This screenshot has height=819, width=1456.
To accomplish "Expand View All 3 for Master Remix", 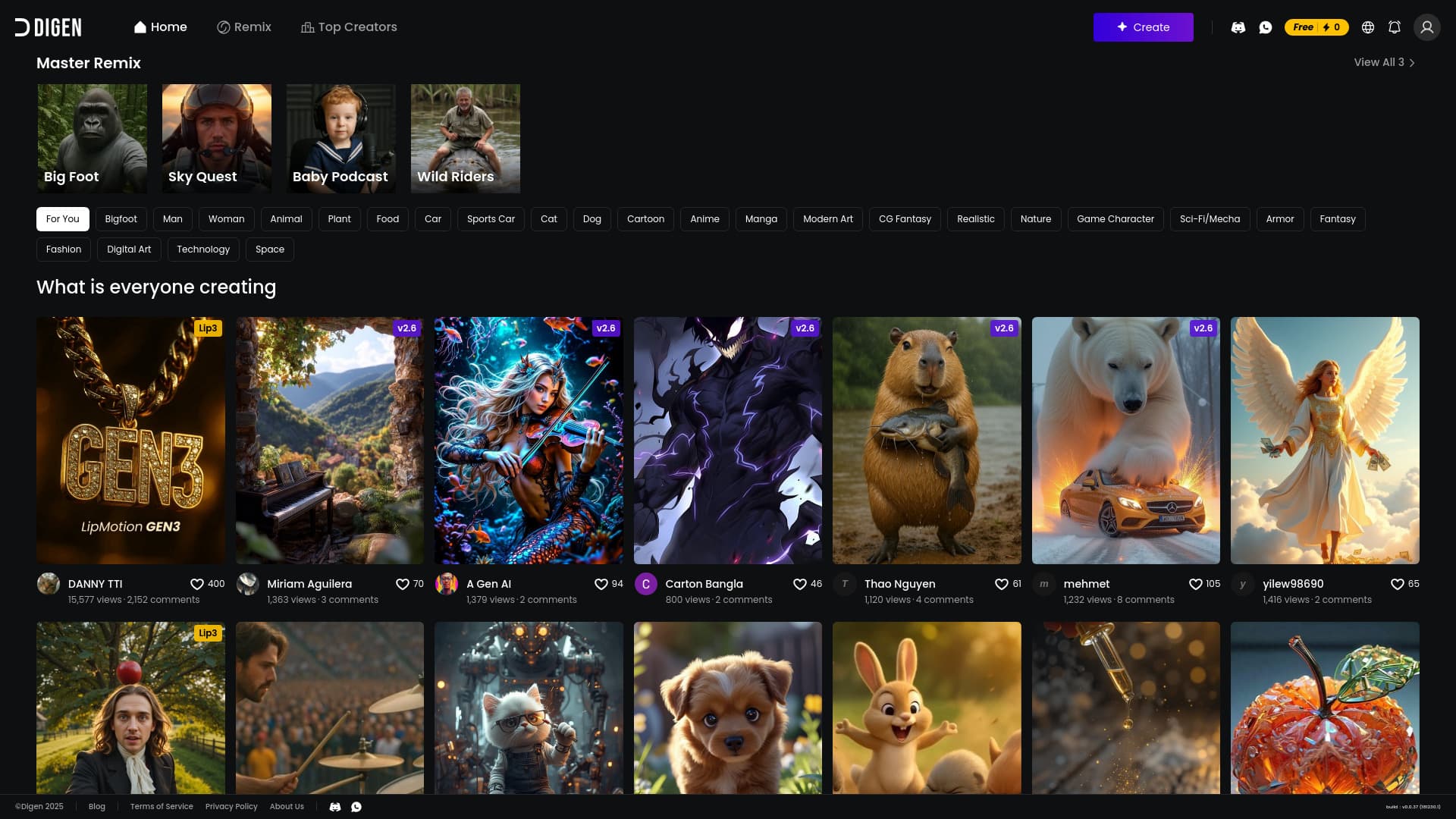I will click(1385, 62).
